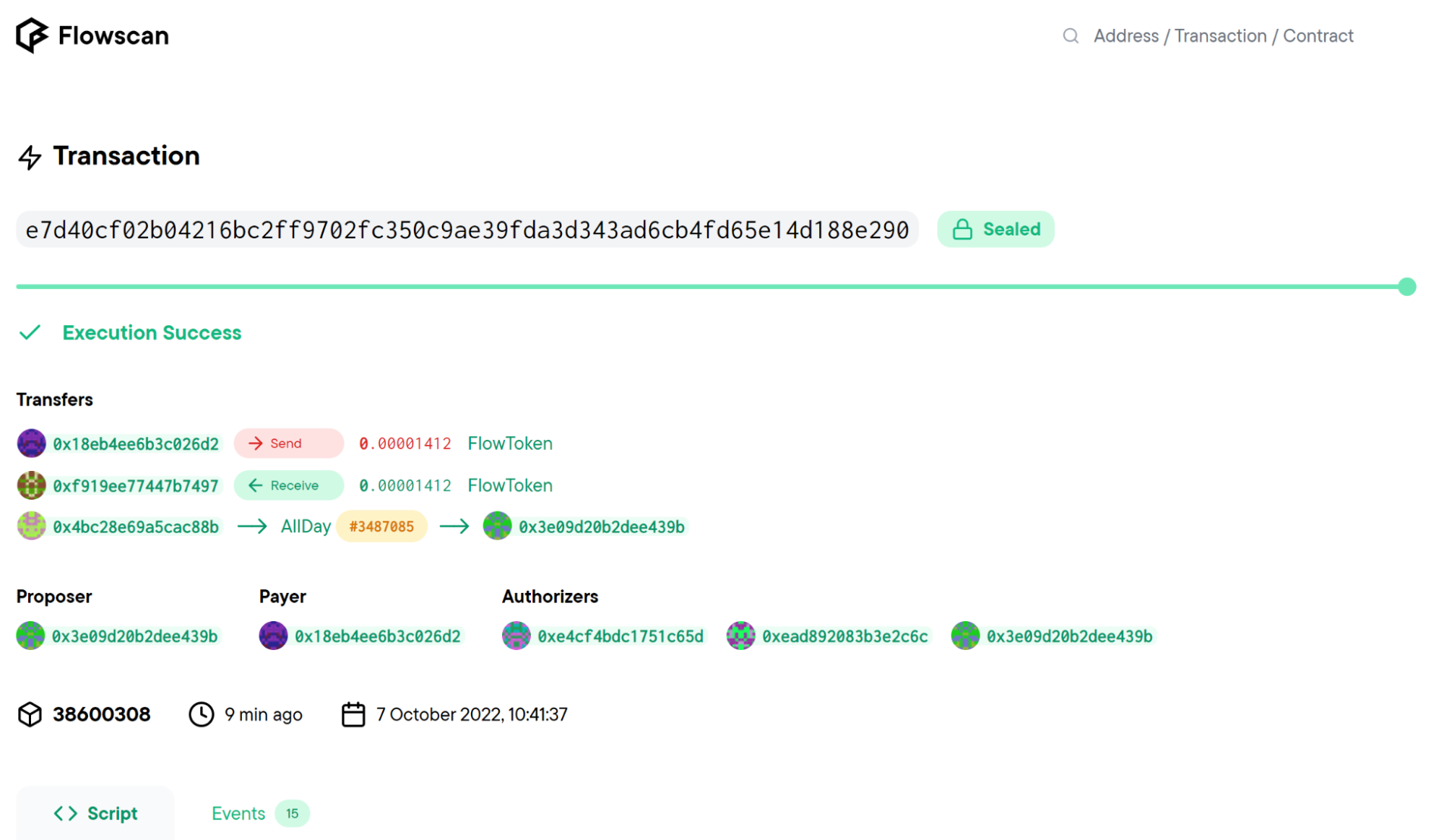Open authorizer address 0xead892083b3e2c6c
The width and height of the screenshot is (1444, 840).
coord(844,636)
